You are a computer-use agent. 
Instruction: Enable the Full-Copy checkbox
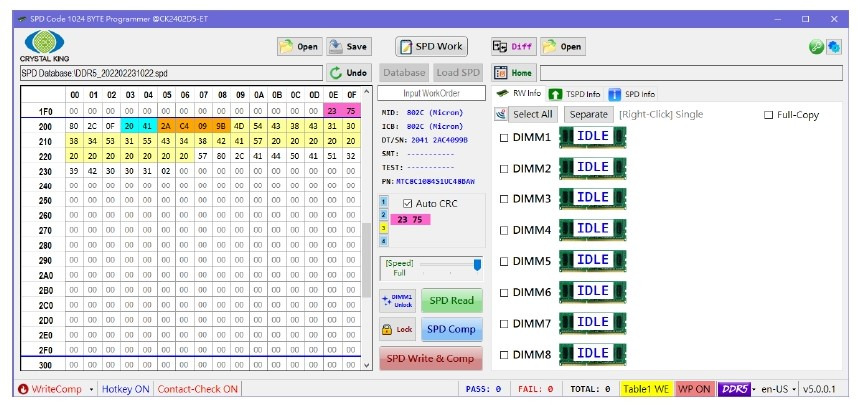(x=768, y=115)
